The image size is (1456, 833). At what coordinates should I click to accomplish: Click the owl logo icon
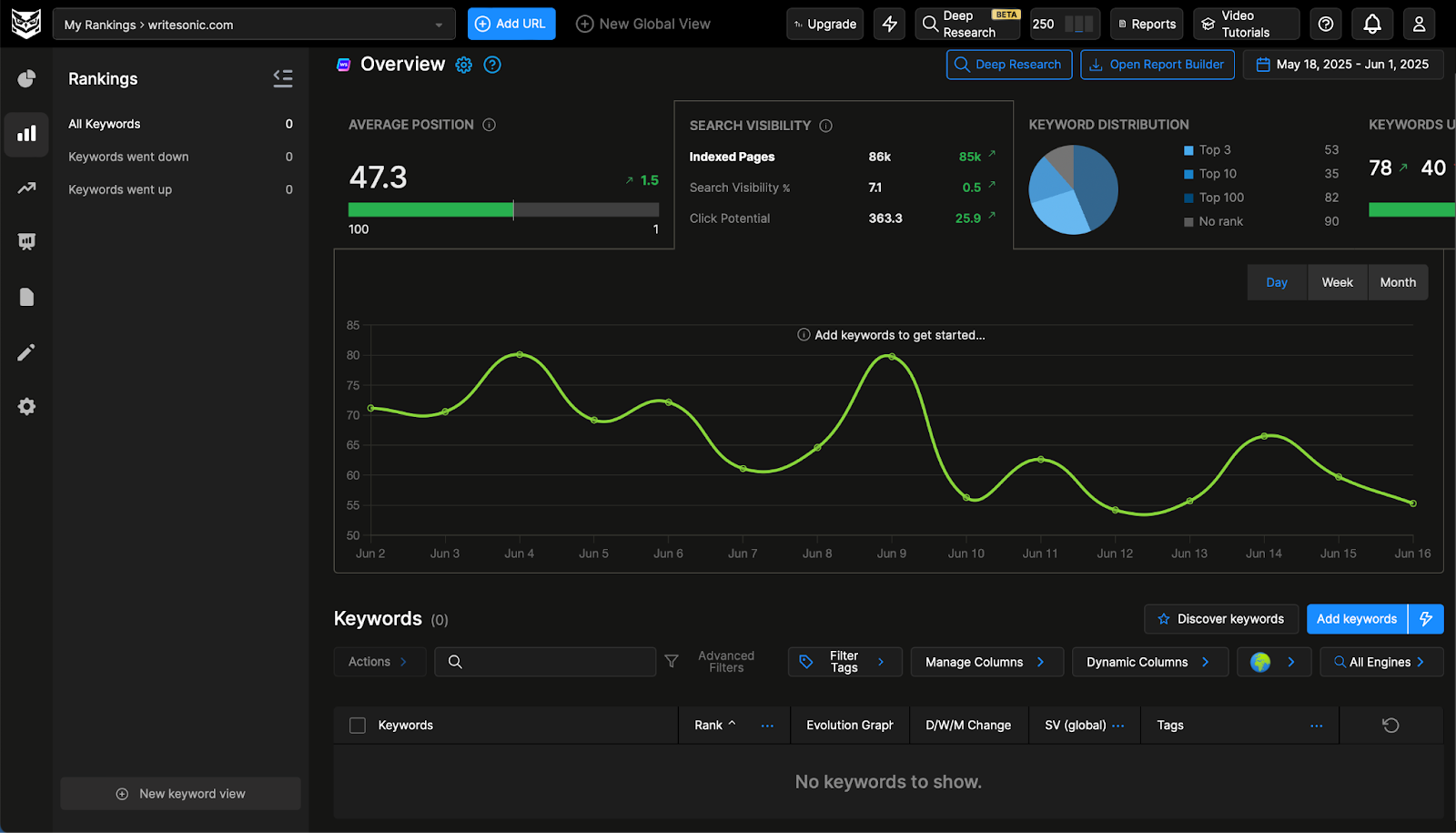[x=25, y=24]
